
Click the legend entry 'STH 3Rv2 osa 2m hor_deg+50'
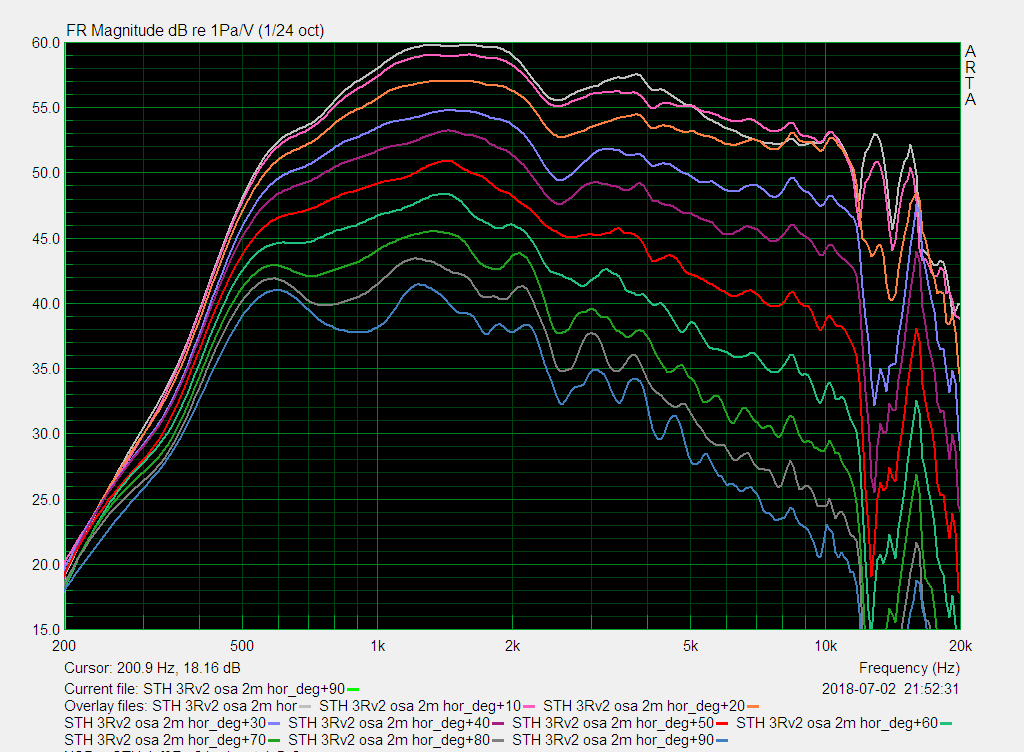pyautogui.click(x=613, y=723)
